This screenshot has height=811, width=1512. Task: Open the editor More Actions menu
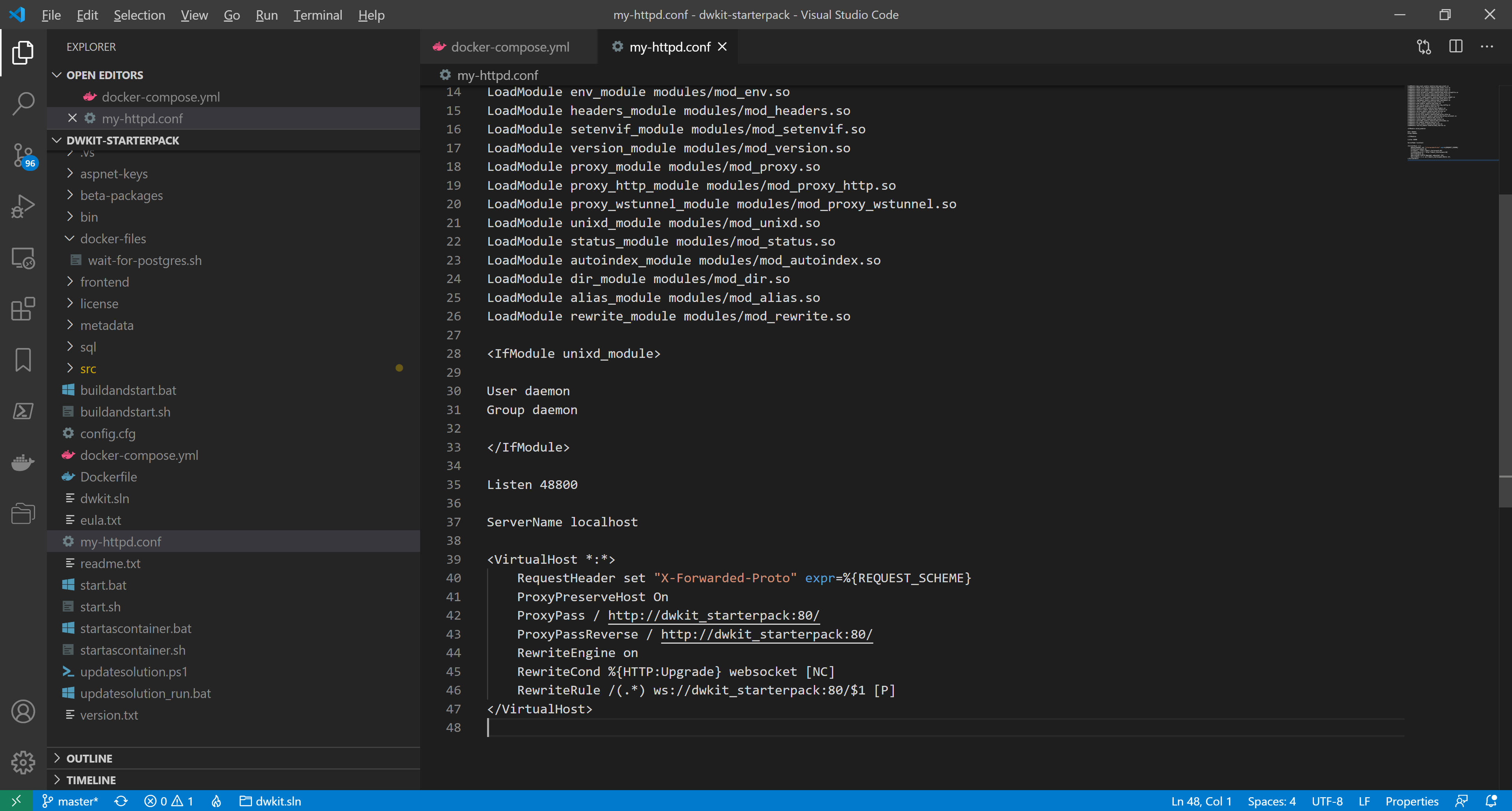click(1487, 46)
